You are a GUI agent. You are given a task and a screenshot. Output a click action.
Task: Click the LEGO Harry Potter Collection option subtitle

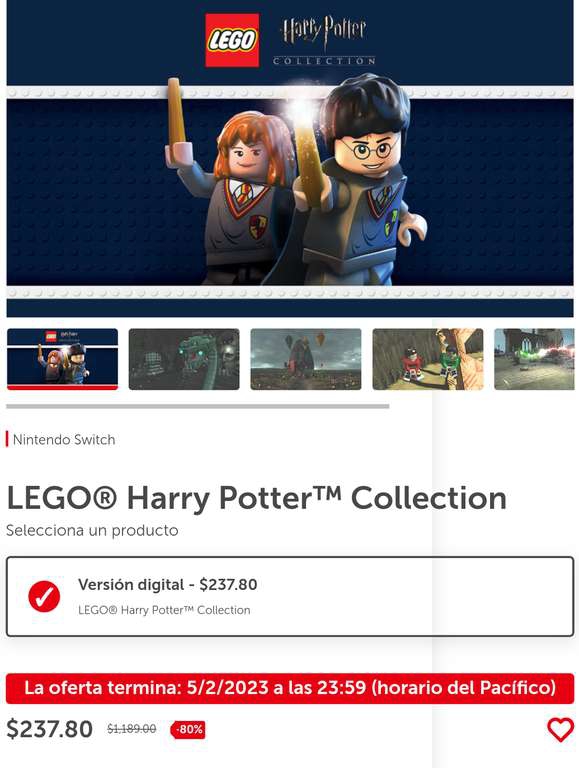164,610
